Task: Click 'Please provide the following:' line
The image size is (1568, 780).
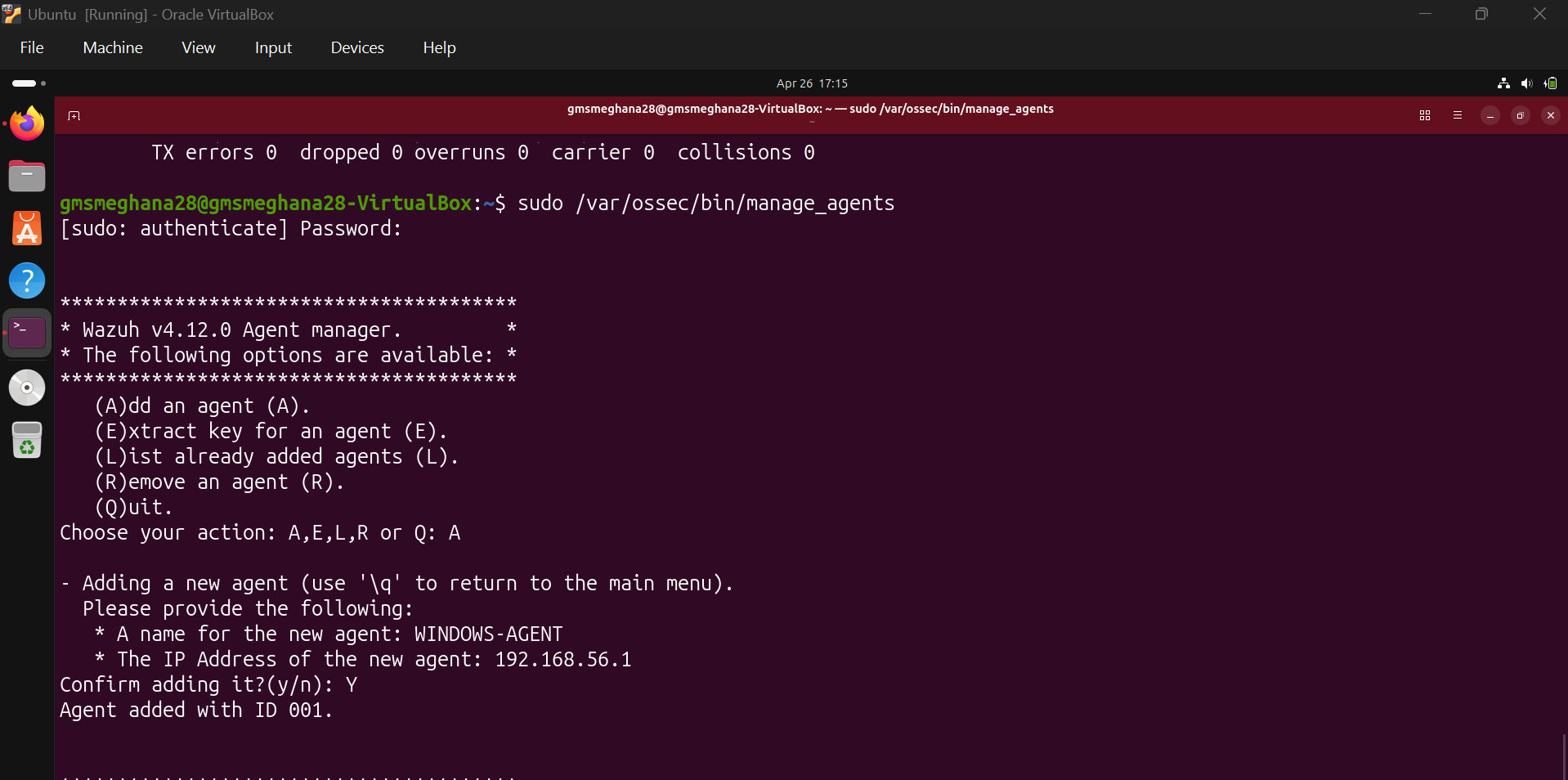Action: tap(248, 608)
